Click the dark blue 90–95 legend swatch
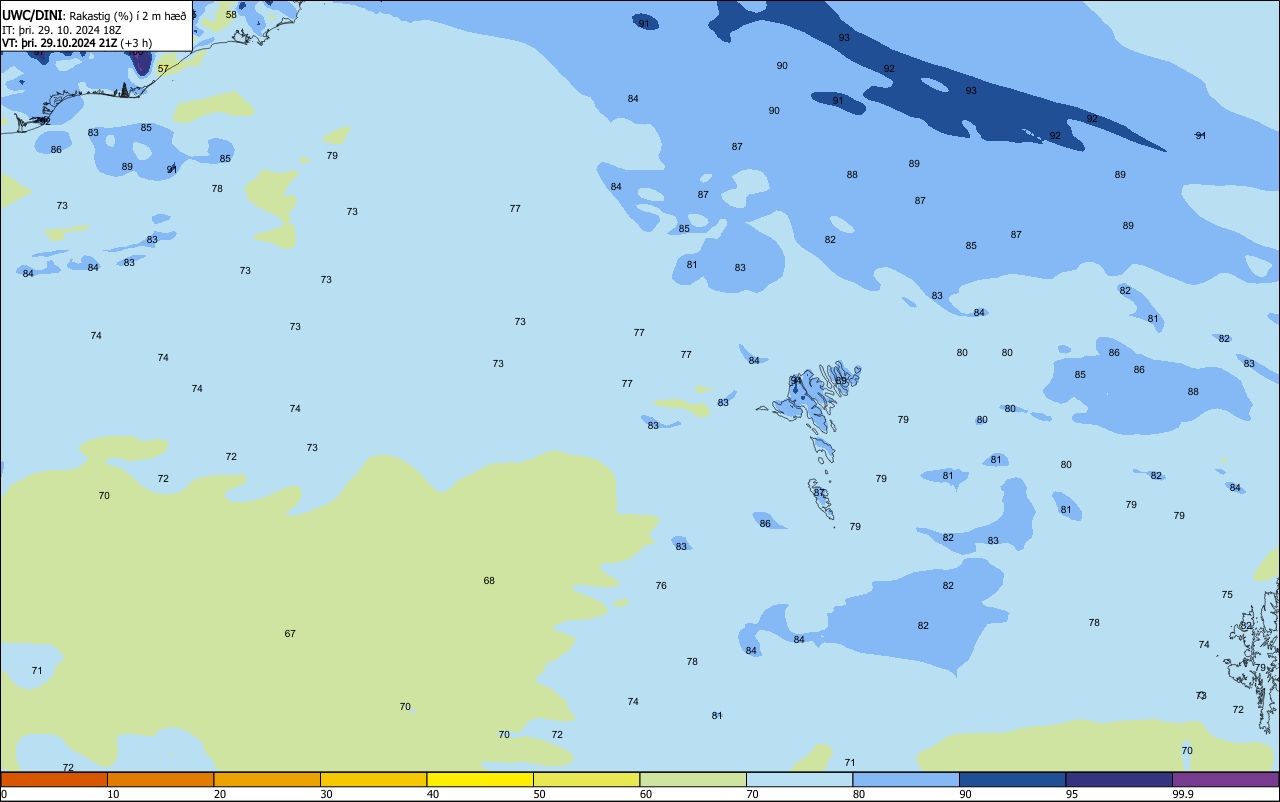This screenshot has width=1280, height=802. (1012, 779)
